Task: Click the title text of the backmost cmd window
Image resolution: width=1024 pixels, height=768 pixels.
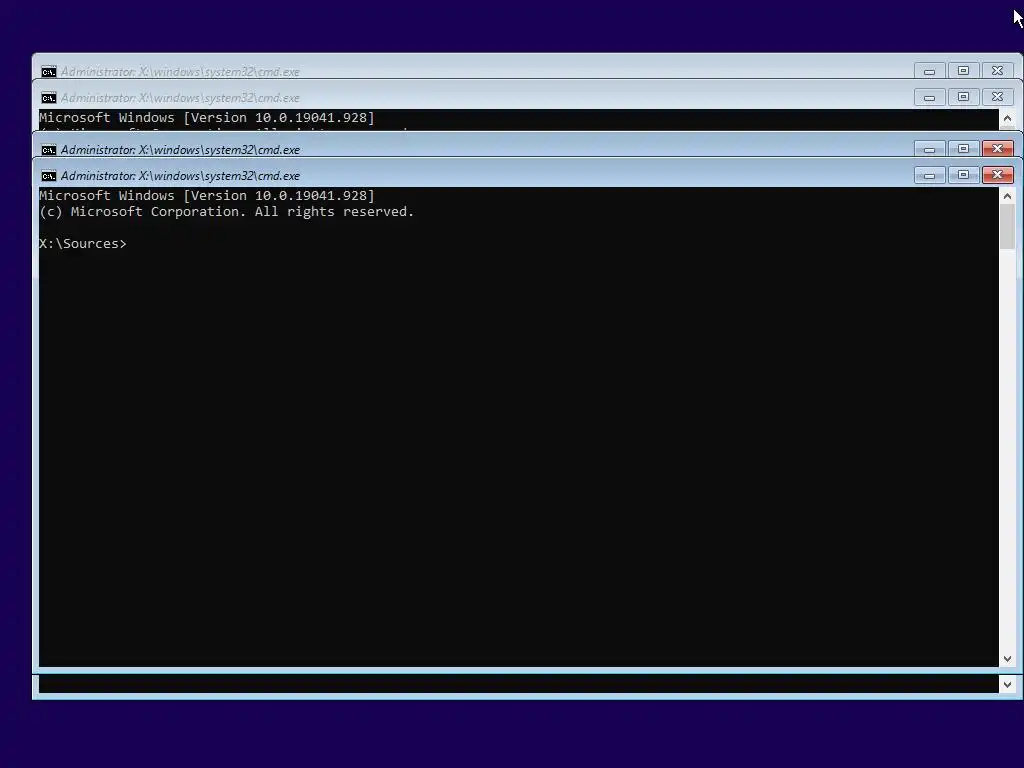Action: tap(180, 72)
